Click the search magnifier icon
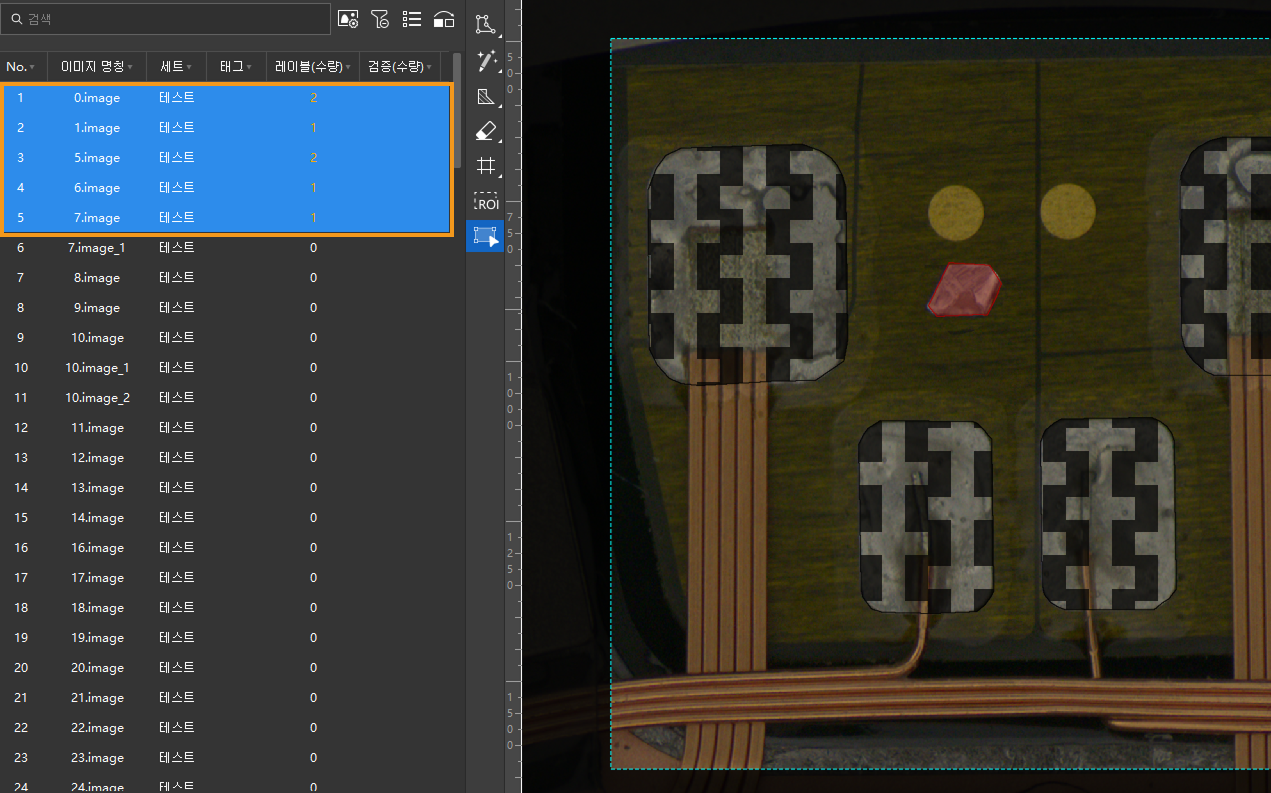Image resolution: width=1271 pixels, height=793 pixels. (x=16, y=19)
